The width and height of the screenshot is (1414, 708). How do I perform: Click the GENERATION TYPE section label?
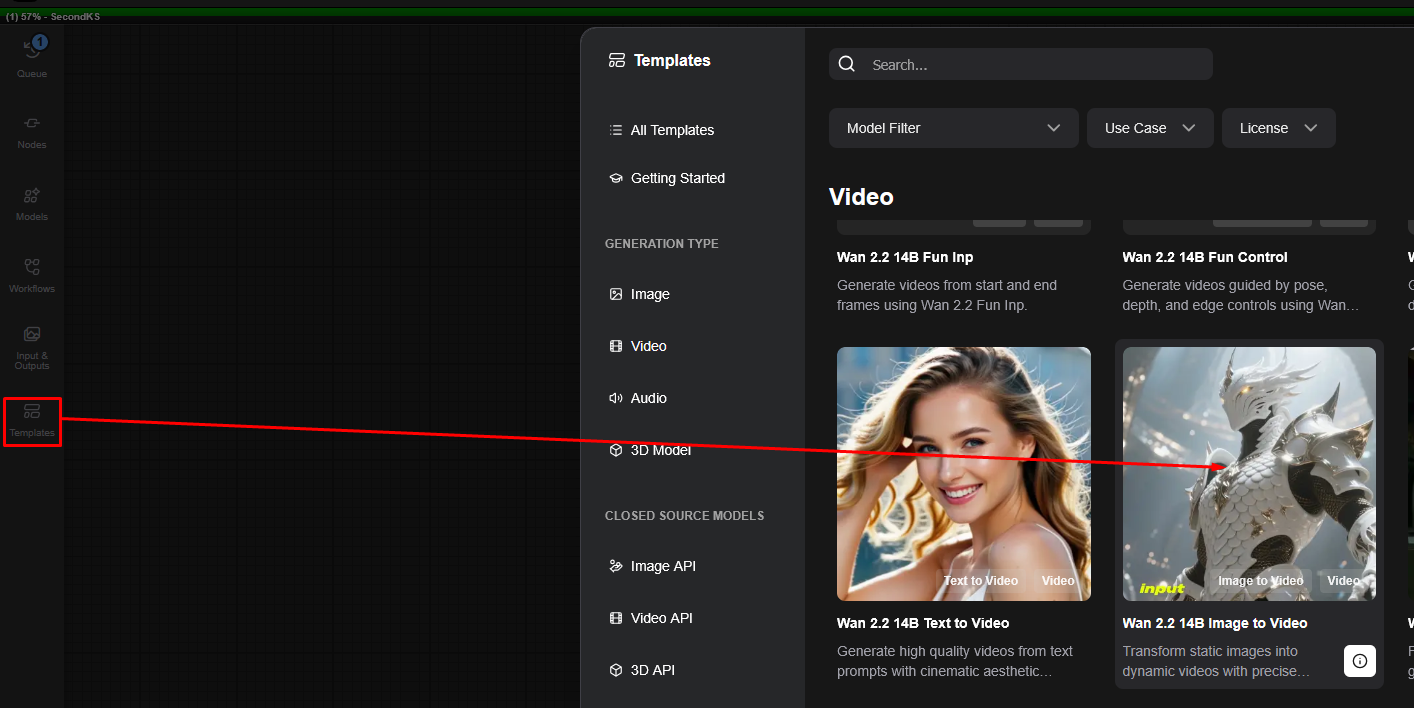[x=662, y=244]
